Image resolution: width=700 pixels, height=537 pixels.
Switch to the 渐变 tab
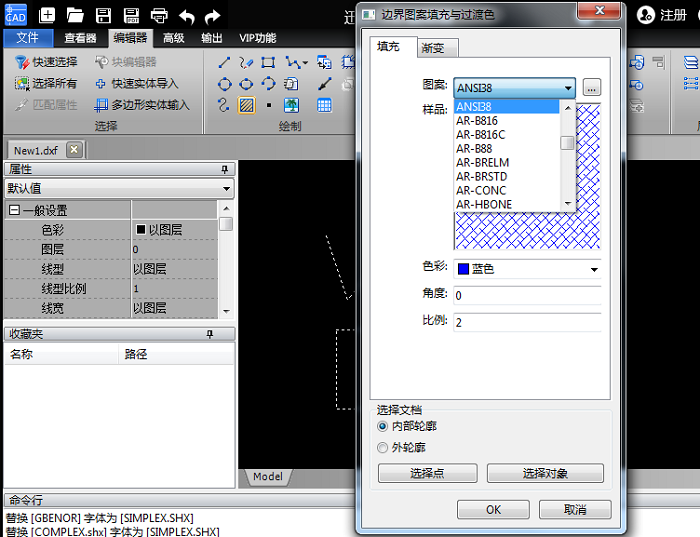[433, 48]
